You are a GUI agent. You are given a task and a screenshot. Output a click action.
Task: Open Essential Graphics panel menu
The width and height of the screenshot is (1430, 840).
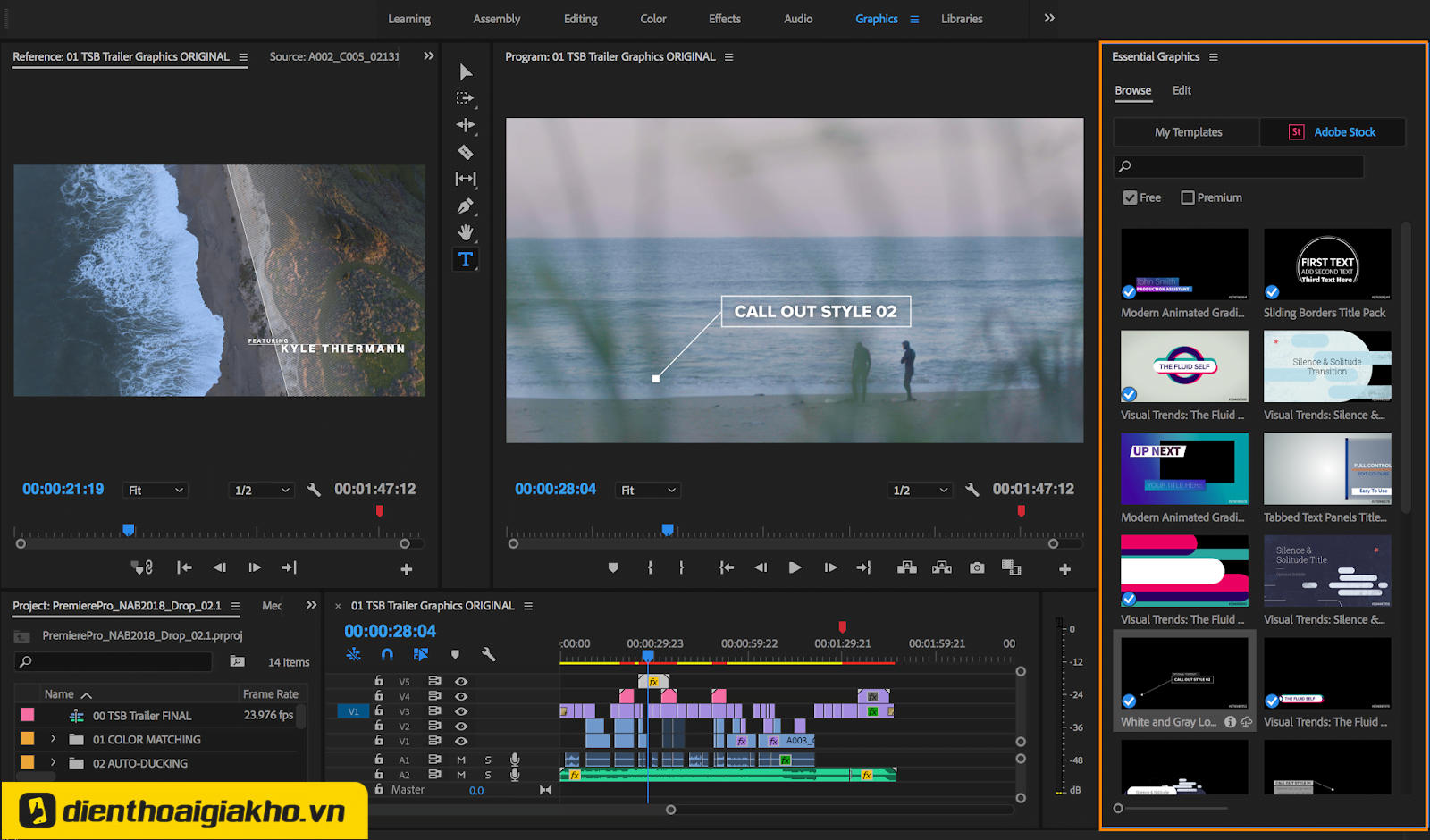[x=1213, y=57]
